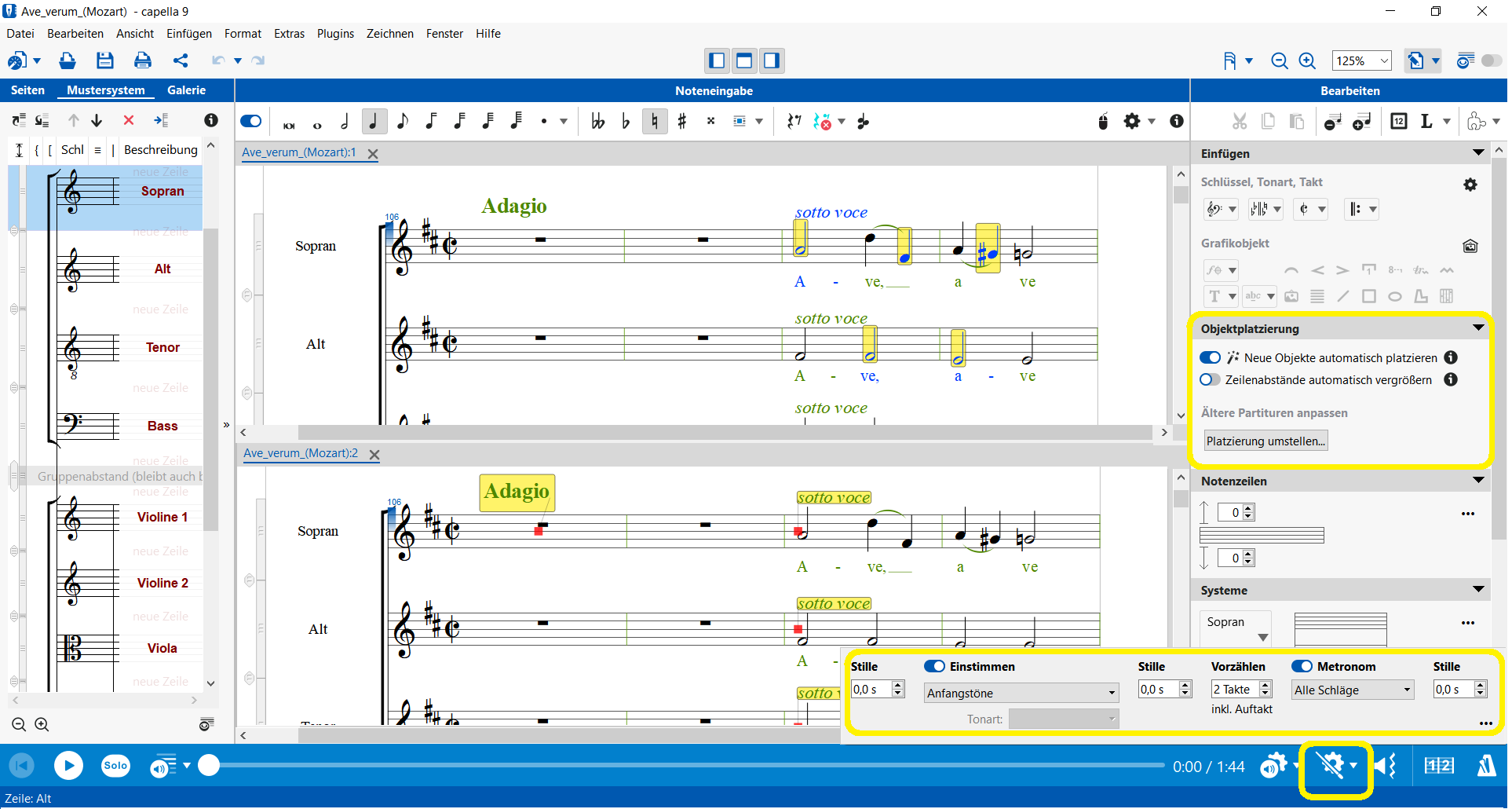Open the Sopran system dropdown

(x=1237, y=628)
